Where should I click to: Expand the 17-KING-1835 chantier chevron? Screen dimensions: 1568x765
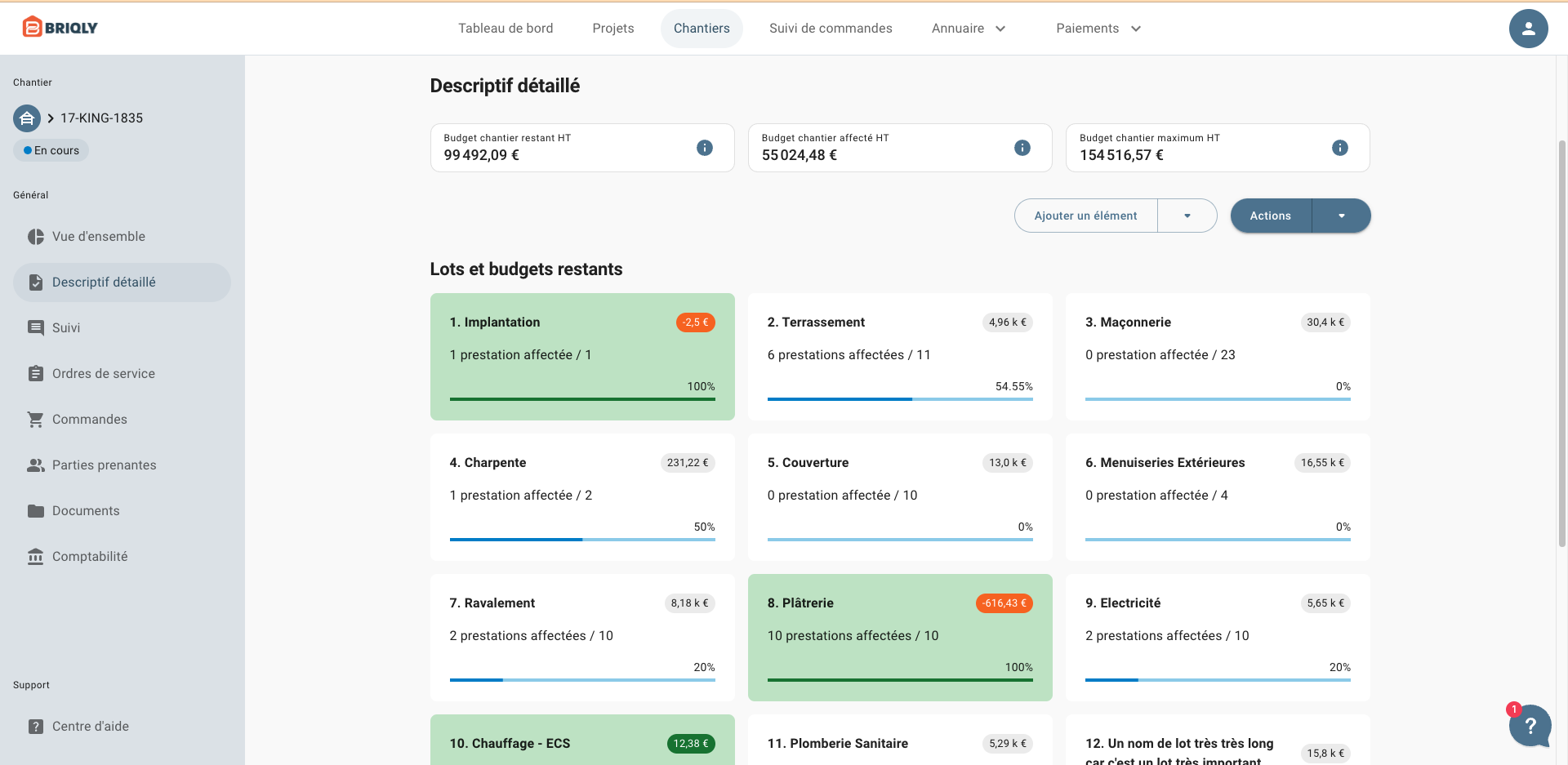[x=51, y=118]
